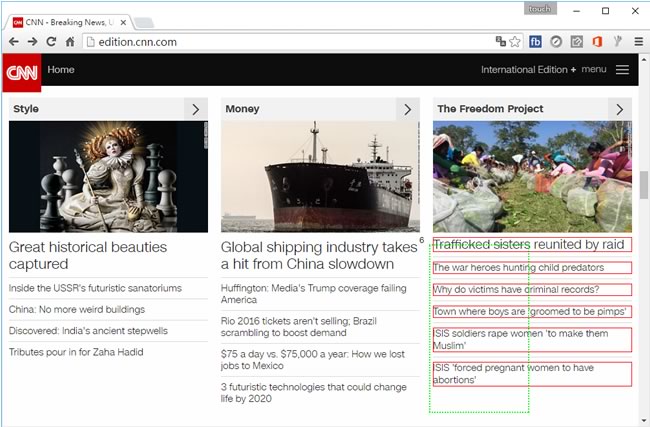The image size is (650, 427).
Task: Click Home in CNN navigation bar
Action: (x=61, y=70)
